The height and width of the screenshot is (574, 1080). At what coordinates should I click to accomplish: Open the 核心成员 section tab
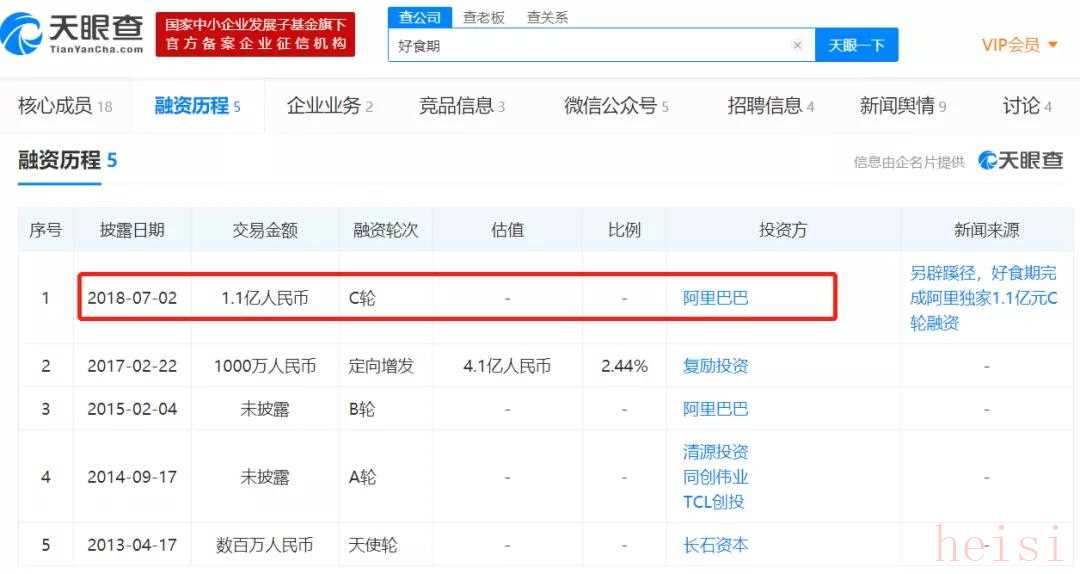pos(65,105)
